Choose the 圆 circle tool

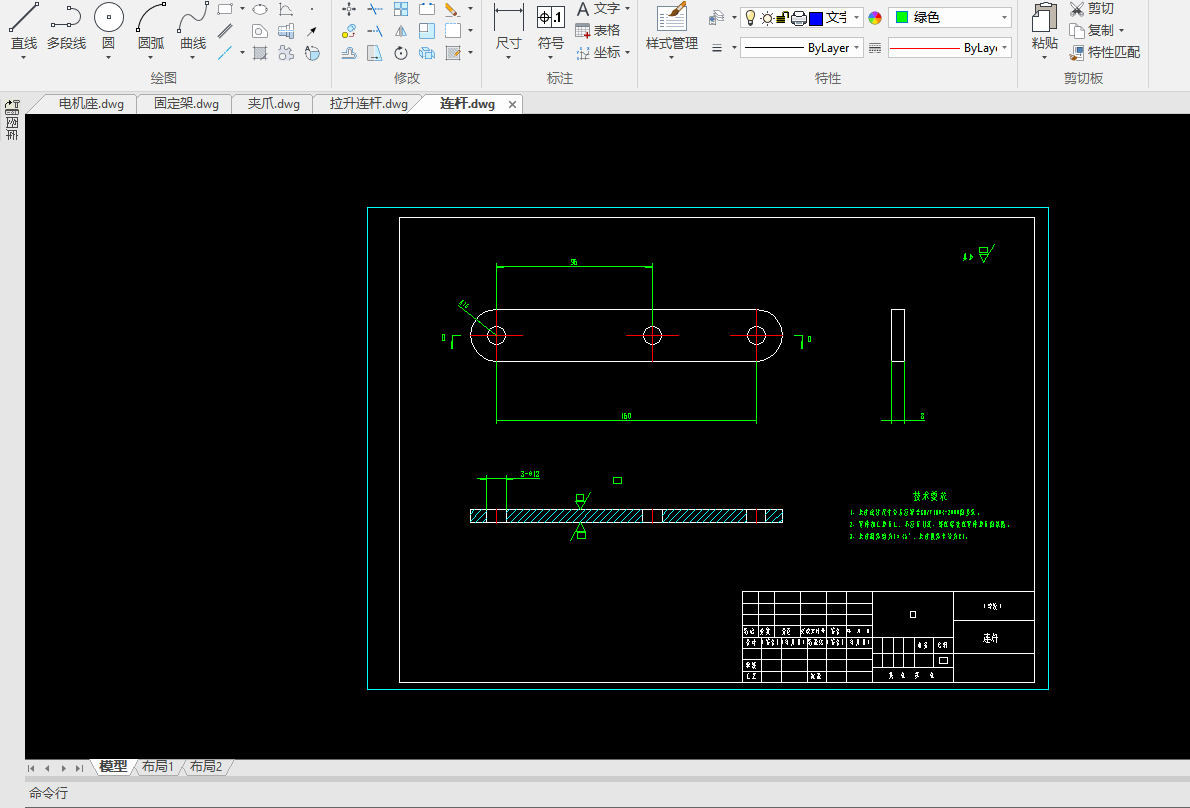108,18
